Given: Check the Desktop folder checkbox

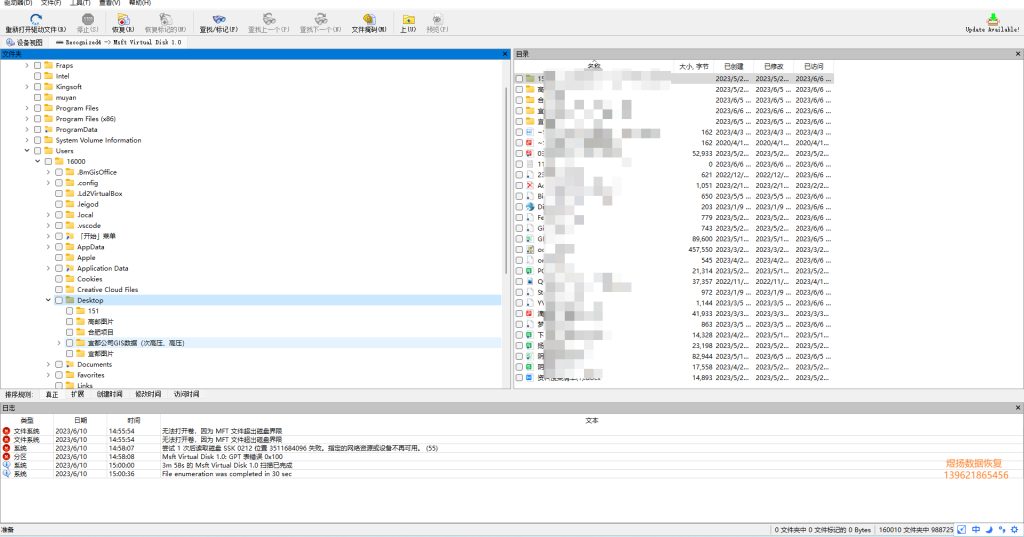Looking at the screenshot, I should pyautogui.click(x=59, y=301).
